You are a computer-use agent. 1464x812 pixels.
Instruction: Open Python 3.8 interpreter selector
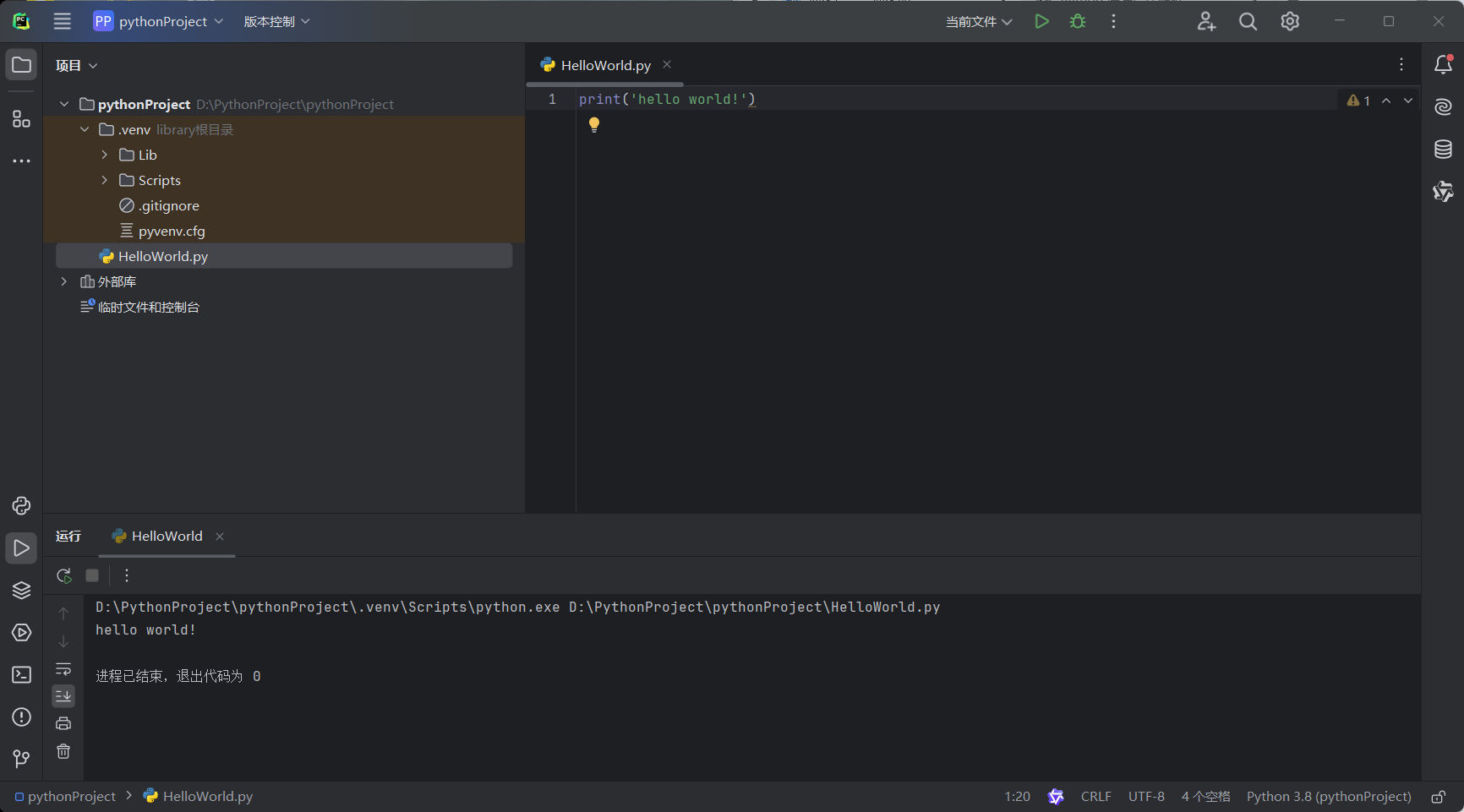click(x=1329, y=797)
